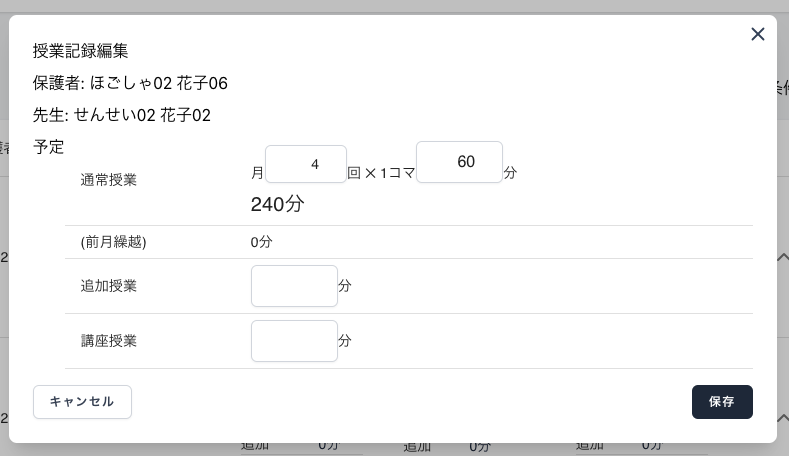Collapse the upper row chevron behind dialog
Screen dimensions: 789x456
[x=782, y=257]
